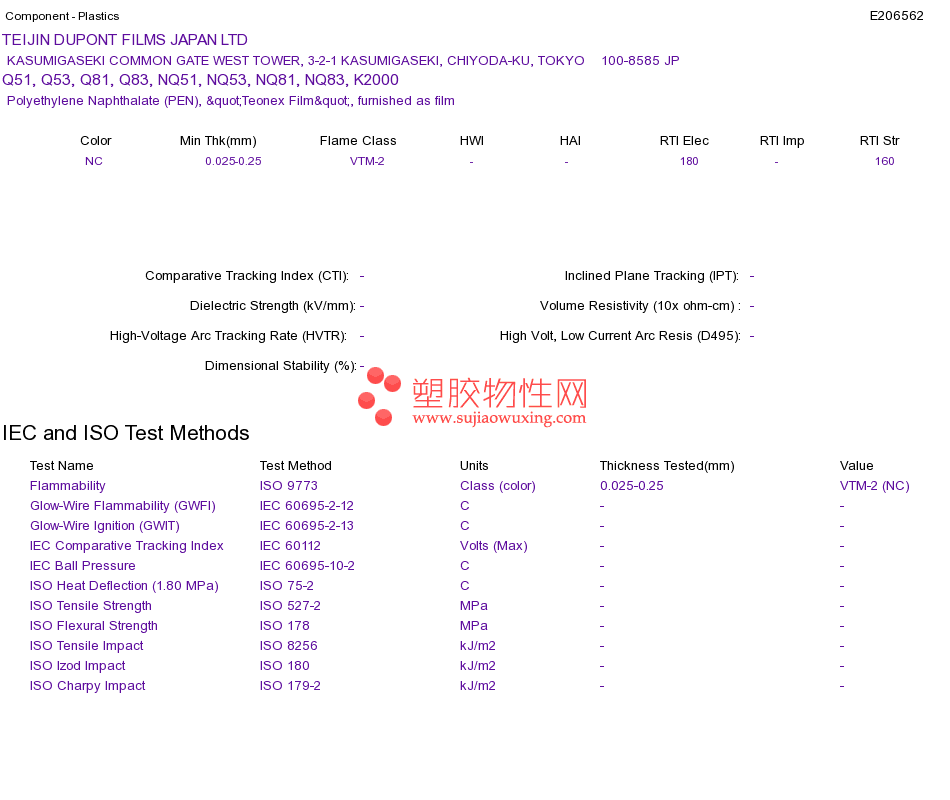Click the Test Method column header
Image resolution: width=950 pixels, height=800 pixels.
click(296, 465)
